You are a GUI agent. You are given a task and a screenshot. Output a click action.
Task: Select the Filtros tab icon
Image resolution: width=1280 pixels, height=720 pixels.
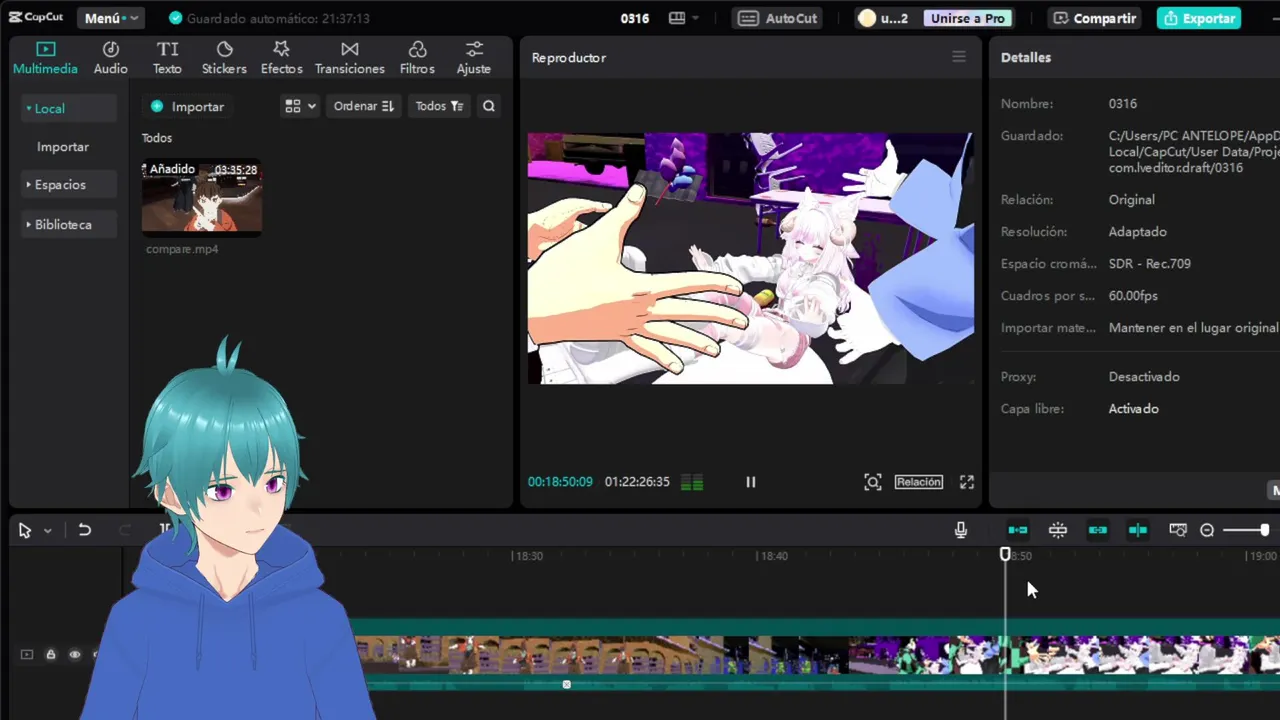[417, 50]
